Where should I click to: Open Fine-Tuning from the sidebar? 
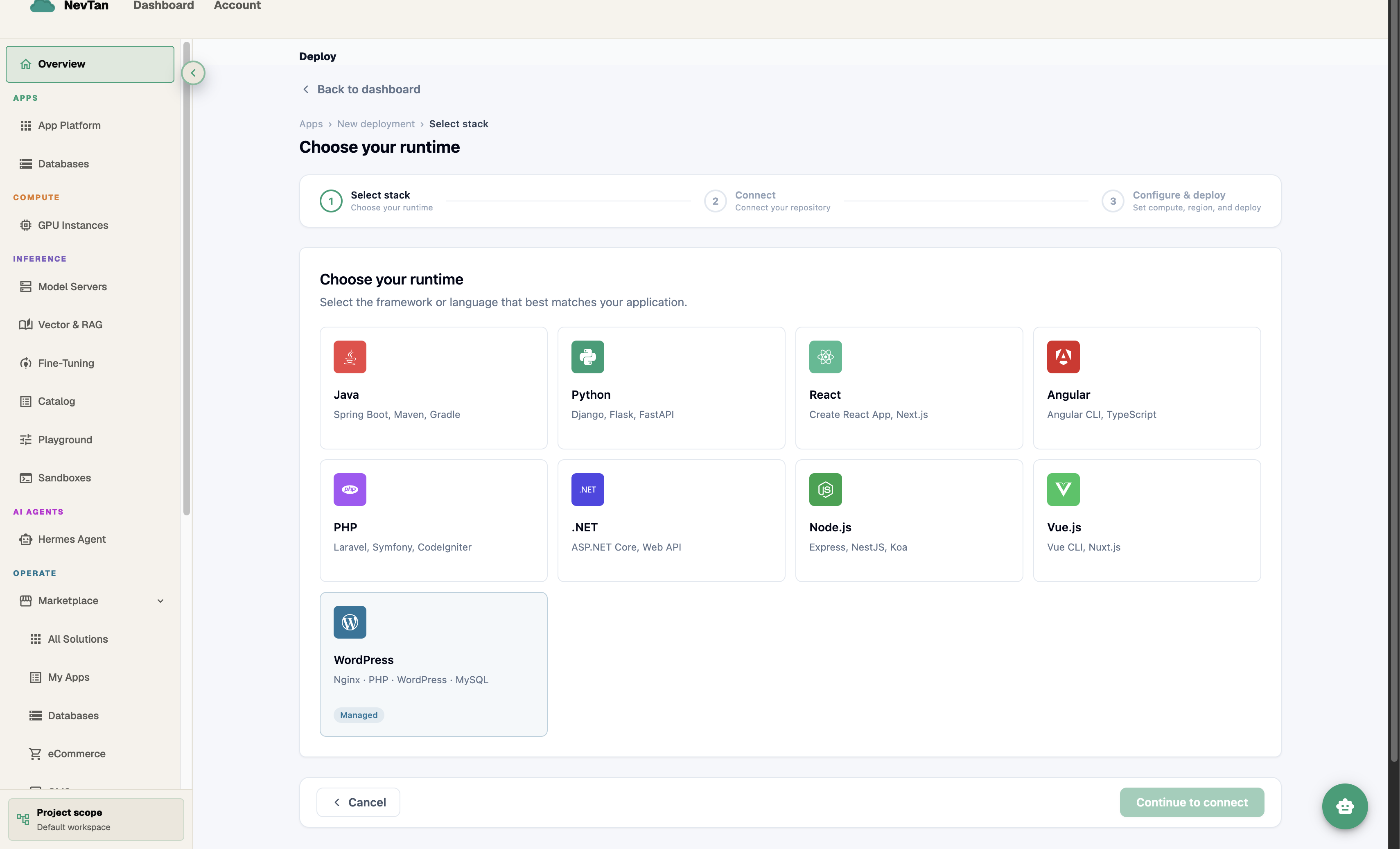(90, 363)
